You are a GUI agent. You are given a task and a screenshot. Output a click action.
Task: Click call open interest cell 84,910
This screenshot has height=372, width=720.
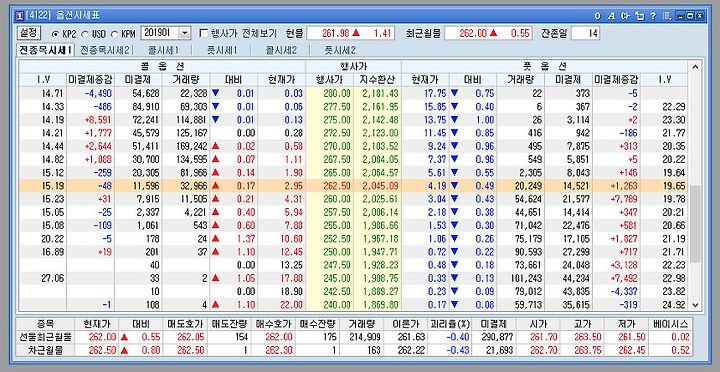[x=138, y=107]
